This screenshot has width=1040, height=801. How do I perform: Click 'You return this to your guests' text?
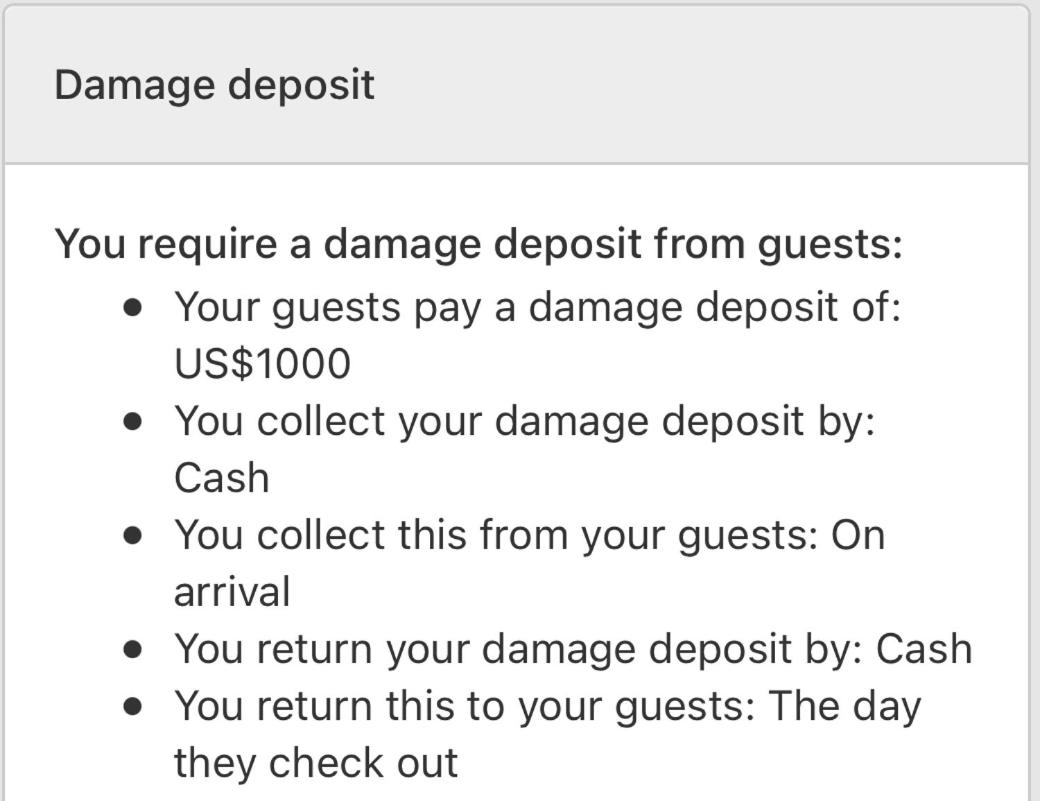tap(465, 707)
